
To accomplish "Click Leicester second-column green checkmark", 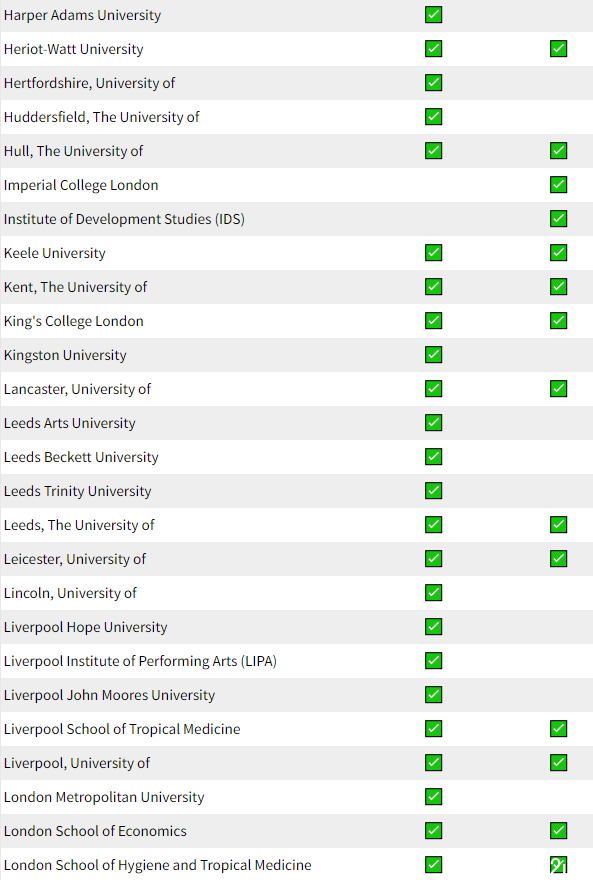I will tap(558, 559).
